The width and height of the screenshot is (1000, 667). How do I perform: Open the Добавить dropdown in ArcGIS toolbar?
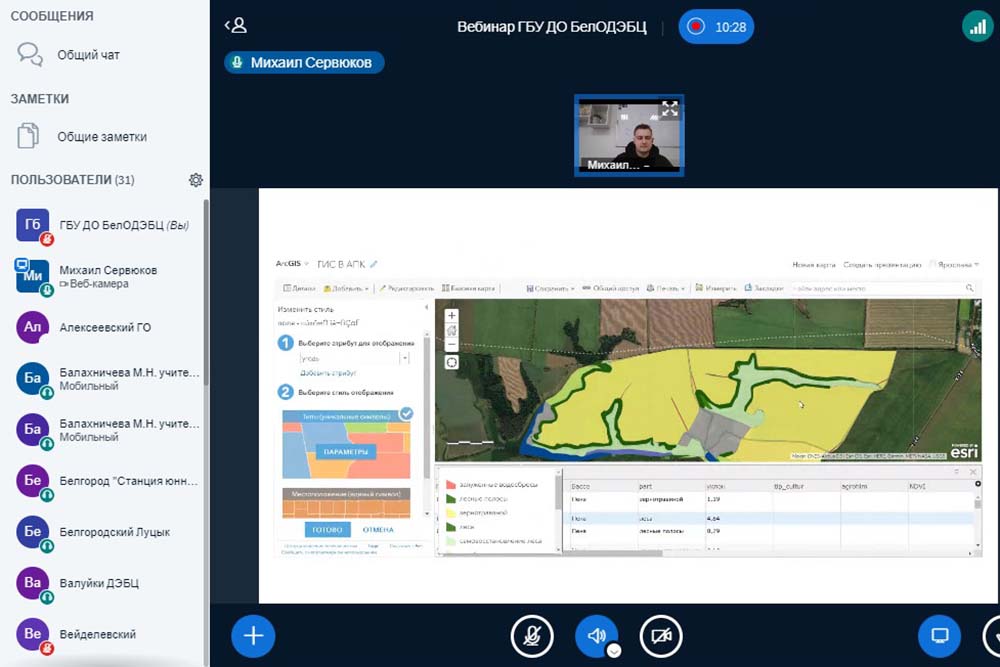click(350, 288)
